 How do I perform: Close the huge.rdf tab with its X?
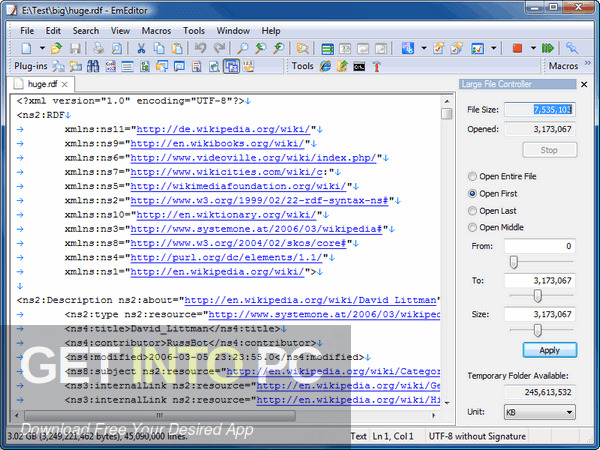coord(65,84)
